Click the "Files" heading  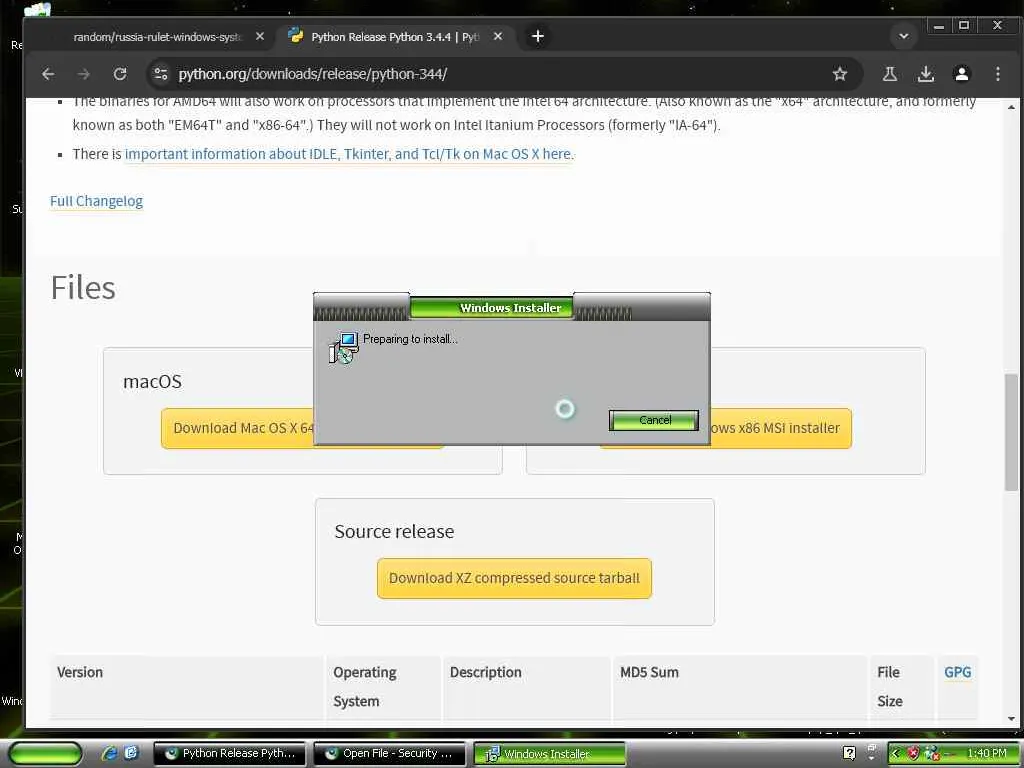click(83, 287)
